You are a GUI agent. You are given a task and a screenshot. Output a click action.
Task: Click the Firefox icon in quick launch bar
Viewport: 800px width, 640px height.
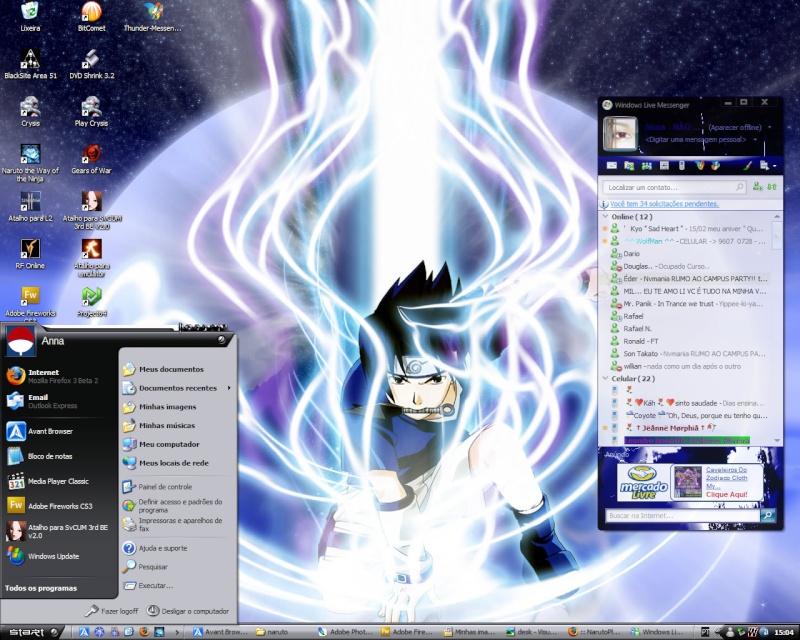144,632
